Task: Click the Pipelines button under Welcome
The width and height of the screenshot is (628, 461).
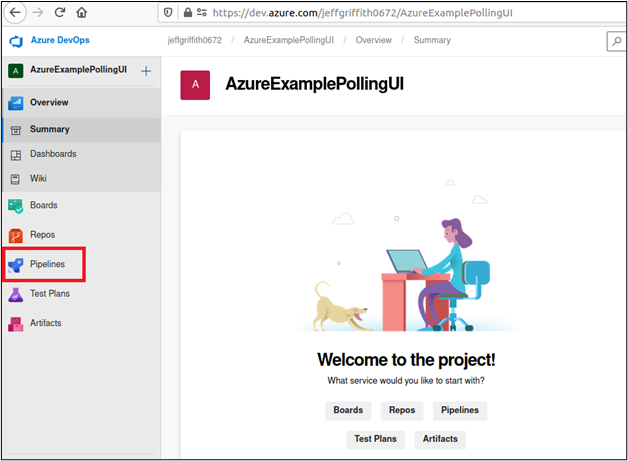Action: [460, 410]
